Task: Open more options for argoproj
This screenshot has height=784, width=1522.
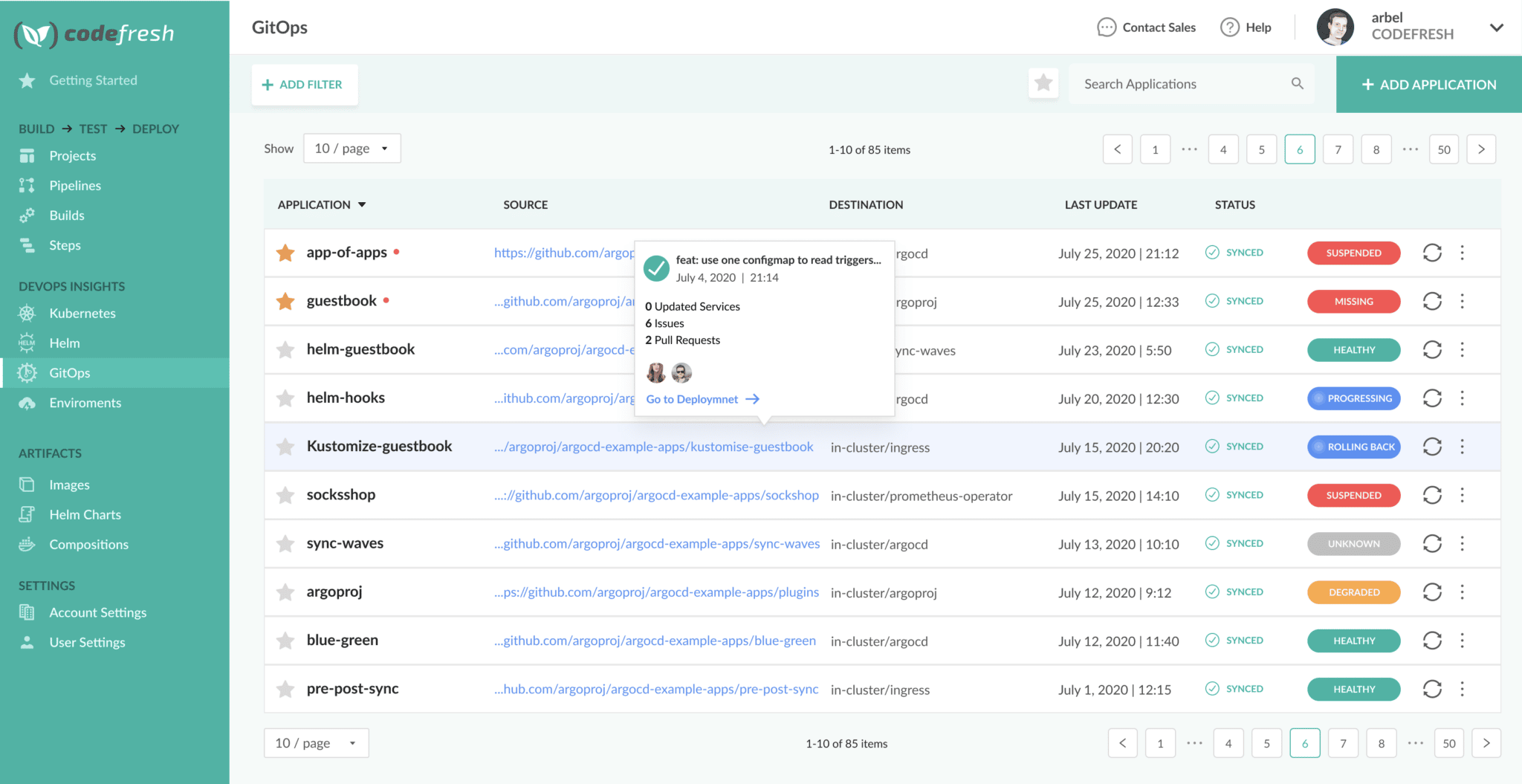Action: click(x=1462, y=592)
